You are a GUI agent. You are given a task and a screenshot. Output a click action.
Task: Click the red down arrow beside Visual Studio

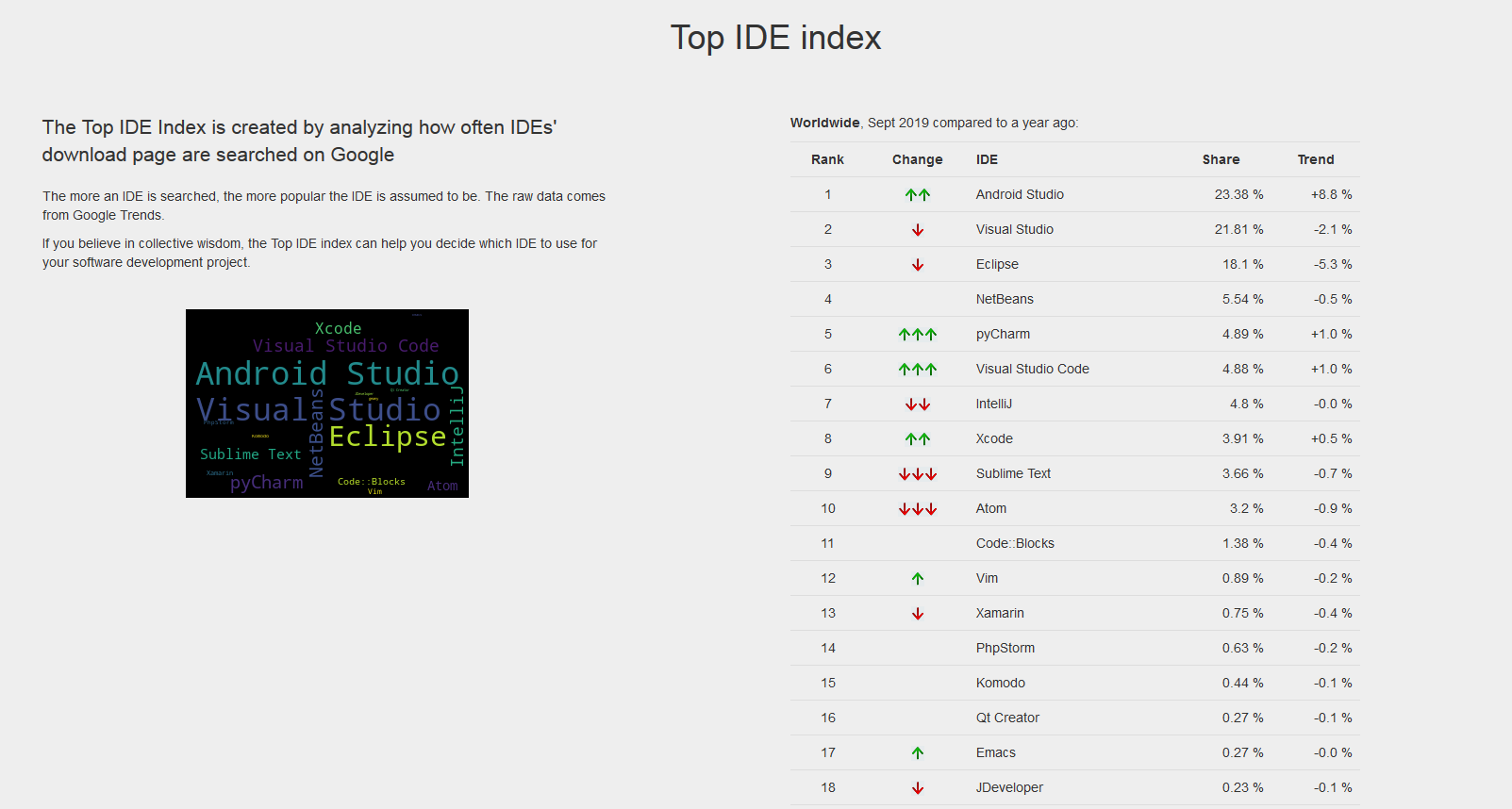[918, 230]
